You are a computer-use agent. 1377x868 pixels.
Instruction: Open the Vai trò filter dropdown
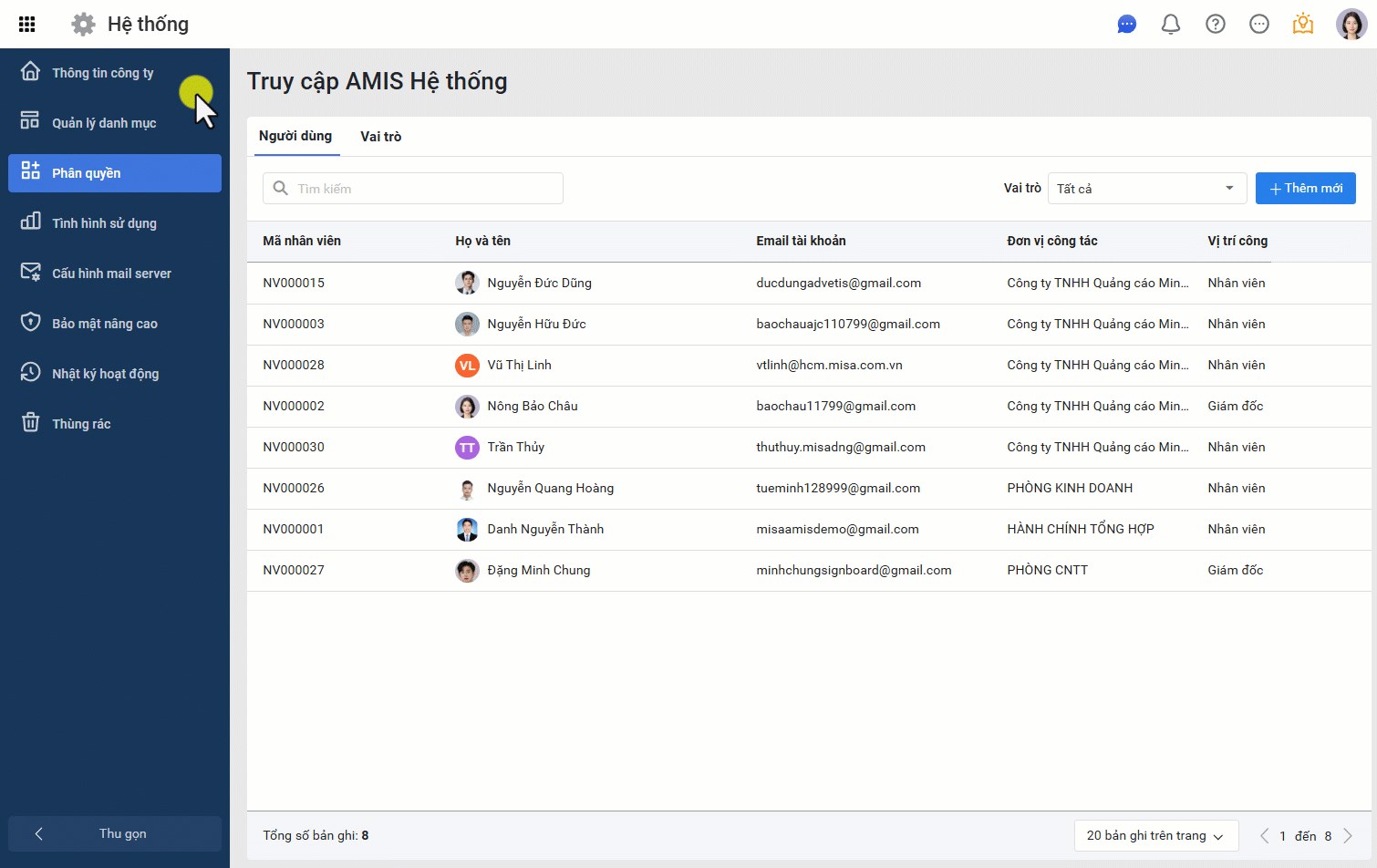pos(1147,189)
